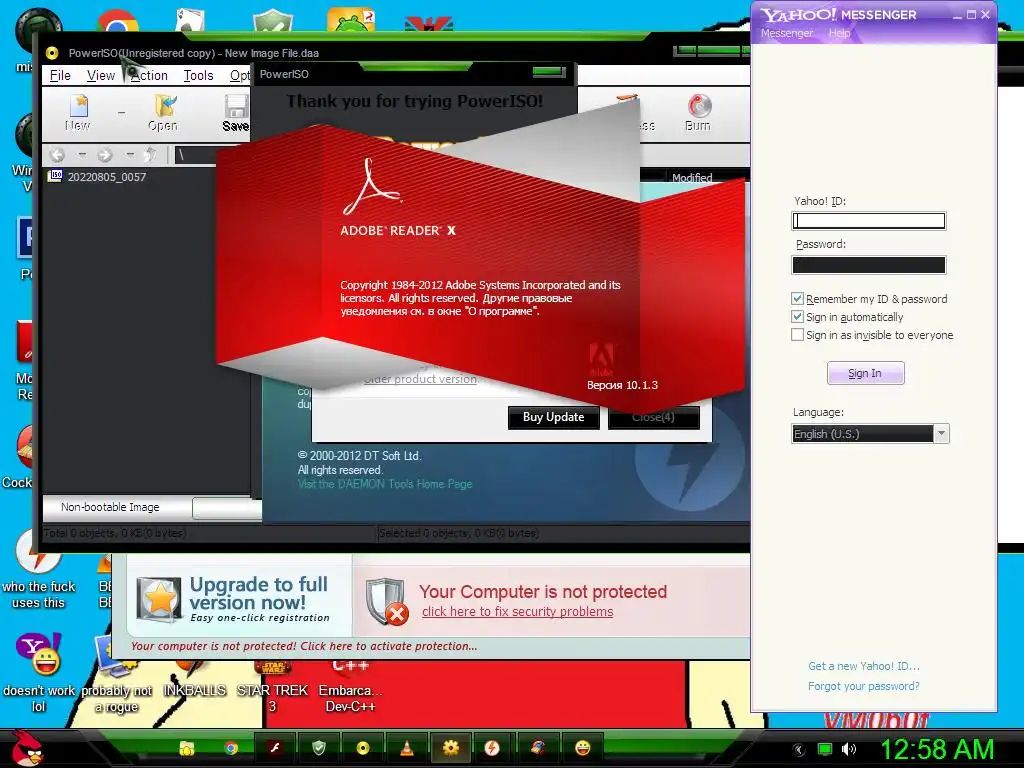1024x768 pixels.
Task: Uncheck Sign in automatically
Action: click(797, 317)
